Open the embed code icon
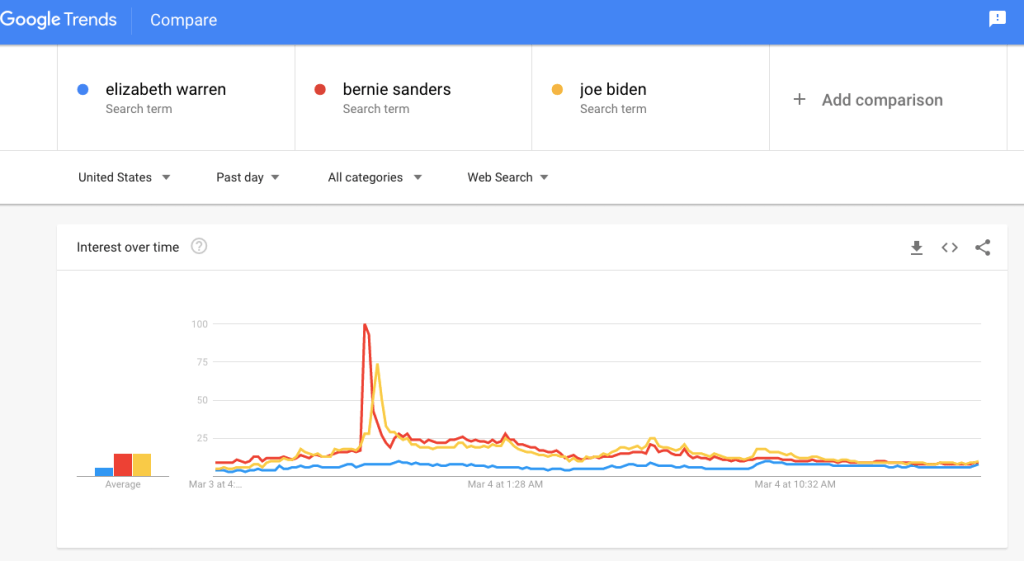The width and height of the screenshot is (1024, 561). [949, 248]
